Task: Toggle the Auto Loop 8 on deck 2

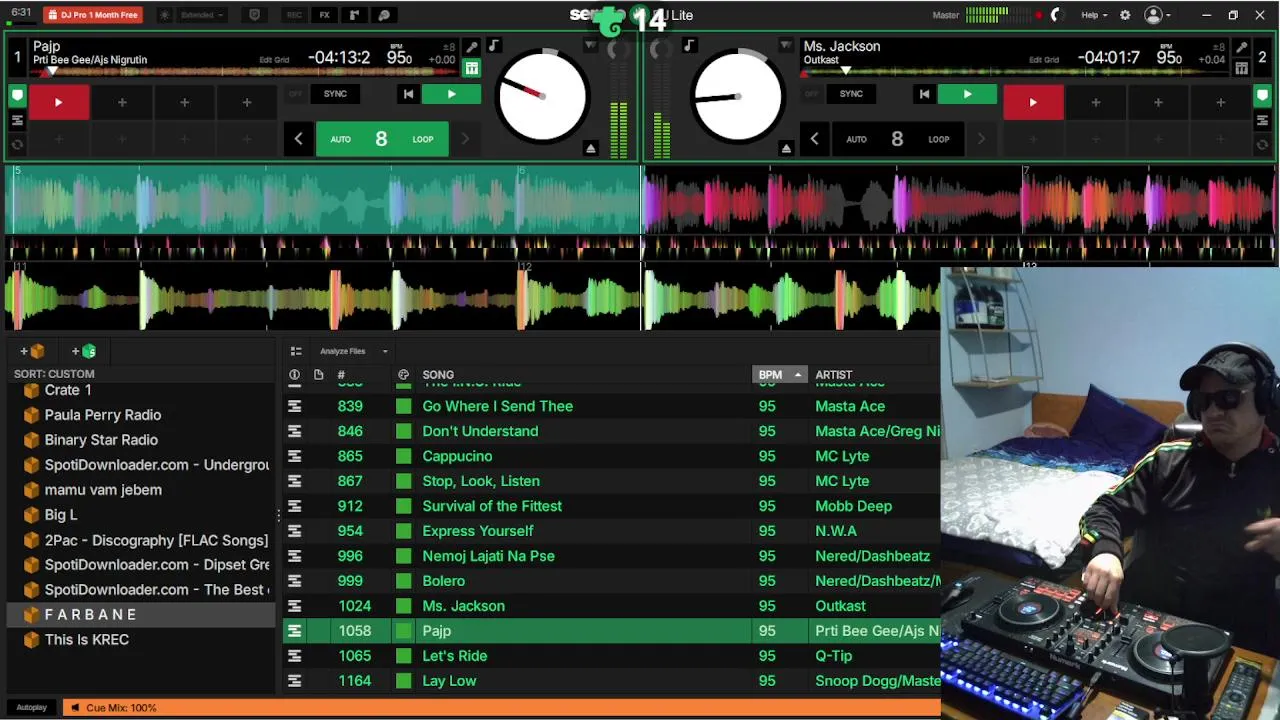Action: [x=897, y=139]
